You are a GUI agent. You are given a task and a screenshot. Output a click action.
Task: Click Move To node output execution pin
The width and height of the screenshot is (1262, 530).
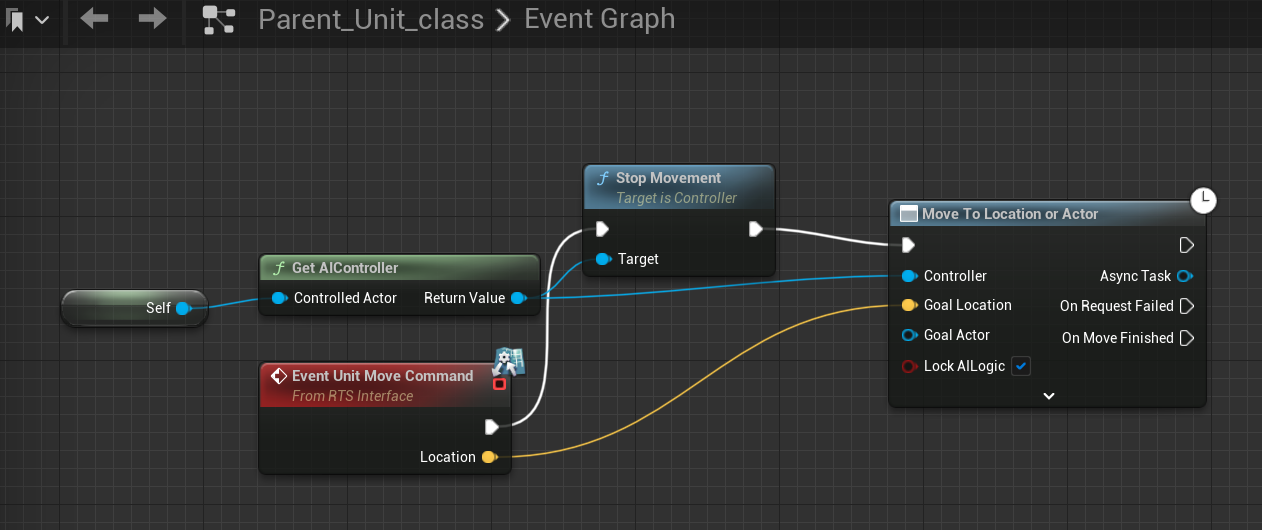point(1186,245)
